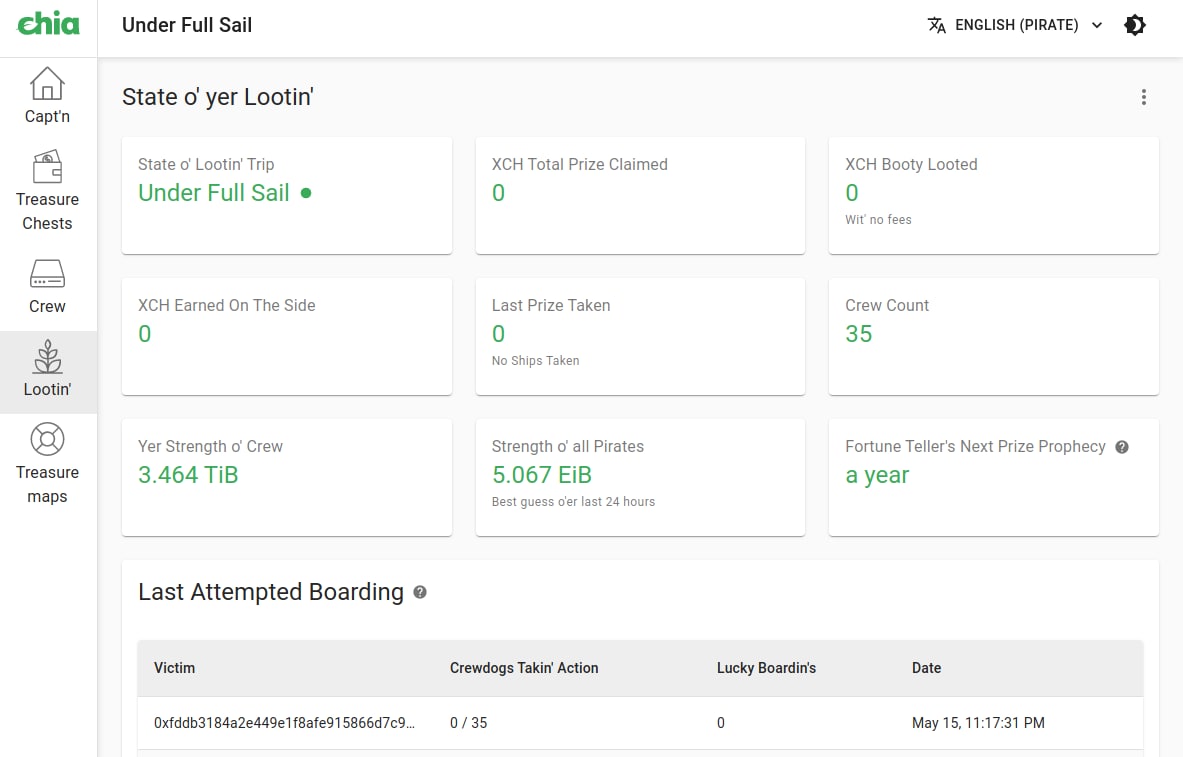
Task: Click the Victim column header
Action: tap(174, 668)
